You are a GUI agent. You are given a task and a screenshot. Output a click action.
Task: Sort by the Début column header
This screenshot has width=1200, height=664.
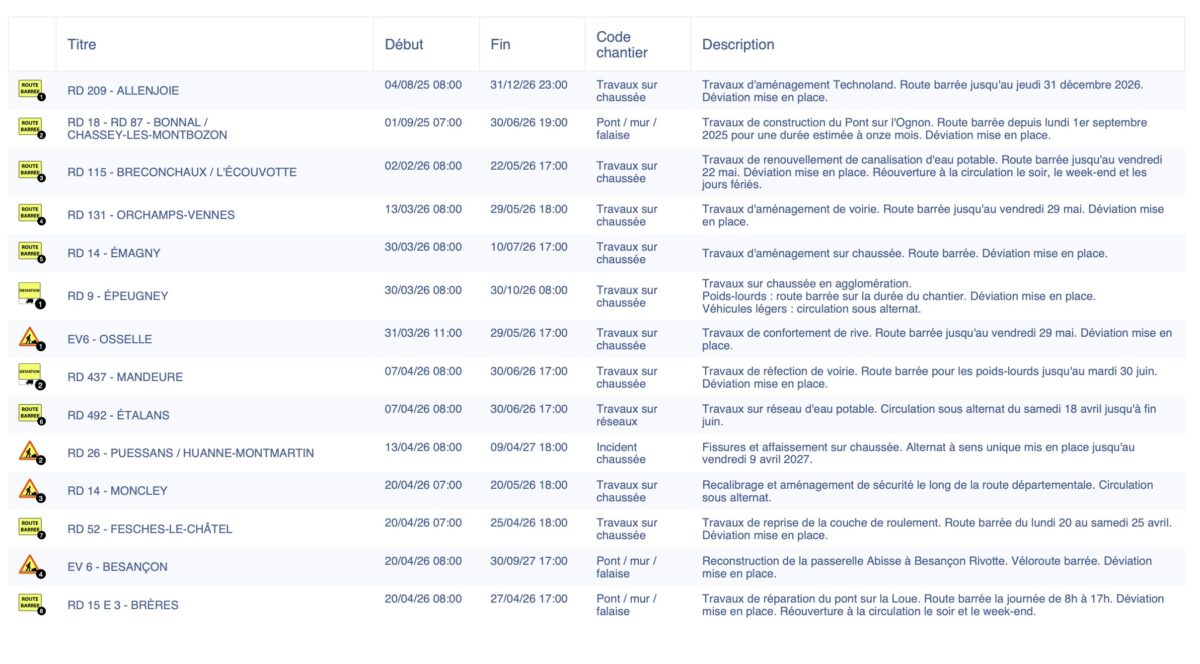pyautogui.click(x=404, y=44)
